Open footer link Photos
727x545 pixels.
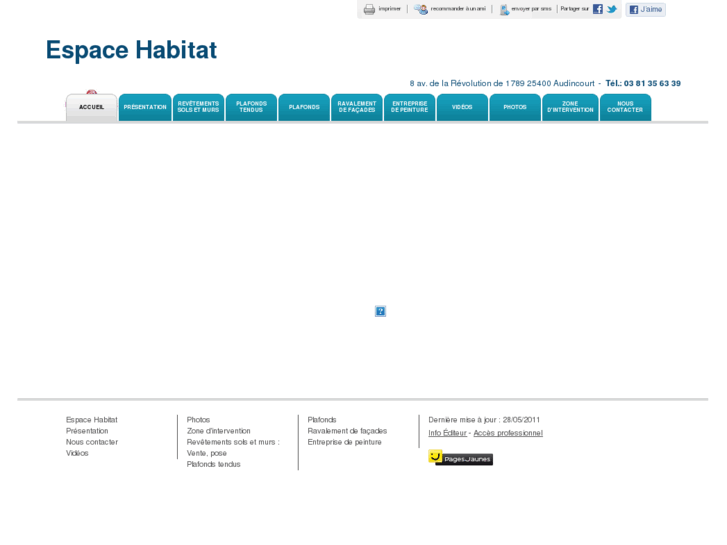coord(198,420)
